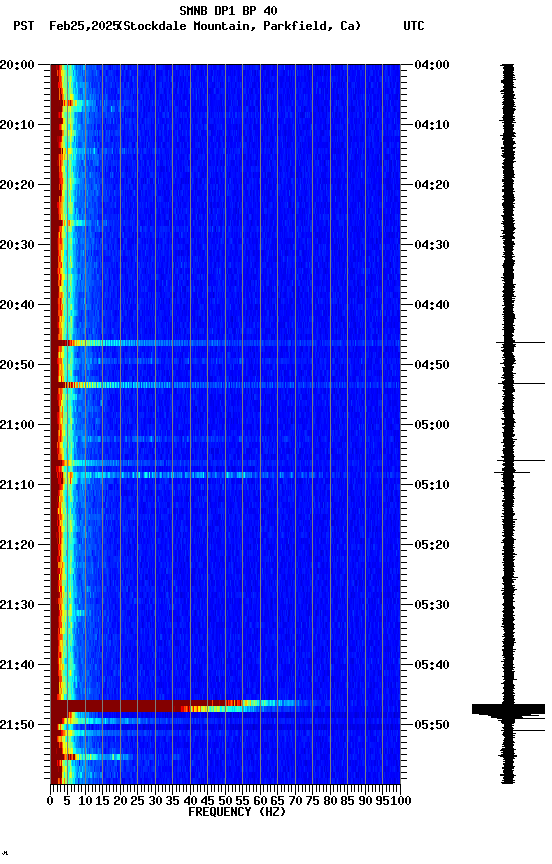Screen dimensions: 552x864
Task: Click the 04:00 UTC time label
Action: coord(432,65)
